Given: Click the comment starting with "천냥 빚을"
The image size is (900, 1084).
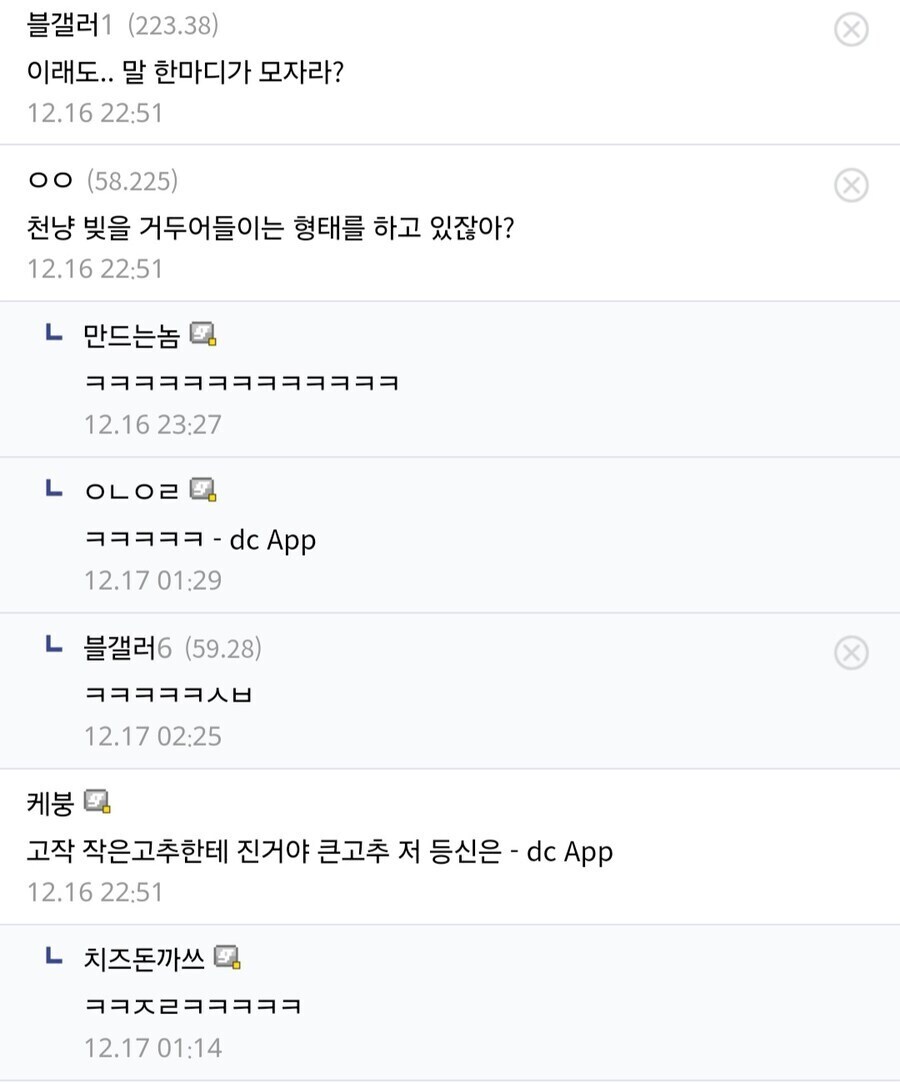Looking at the screenshot, I should (270, 227).
